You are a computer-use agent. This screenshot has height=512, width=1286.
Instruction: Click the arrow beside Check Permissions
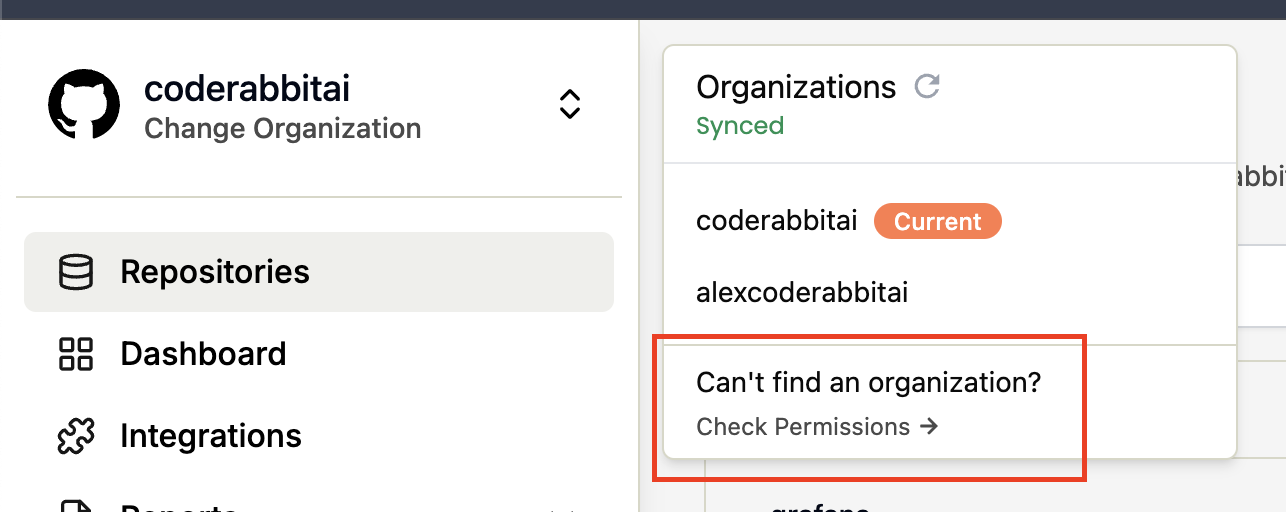tap(929, 427)
